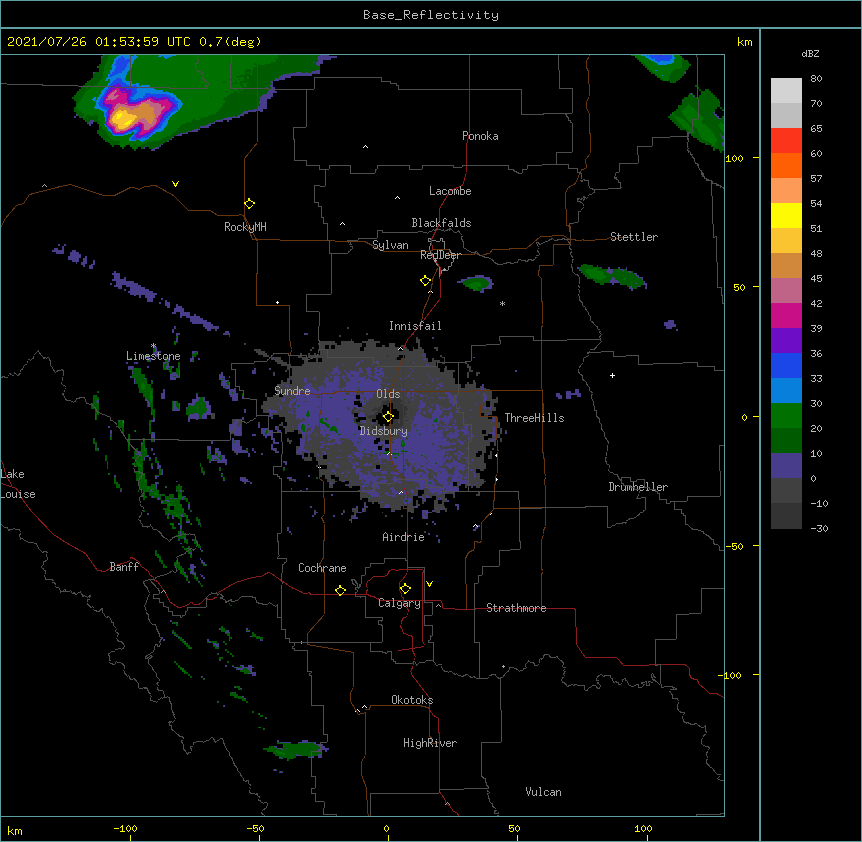
Task: Click the Lacombe city label
Action: [x=450, y=191]
